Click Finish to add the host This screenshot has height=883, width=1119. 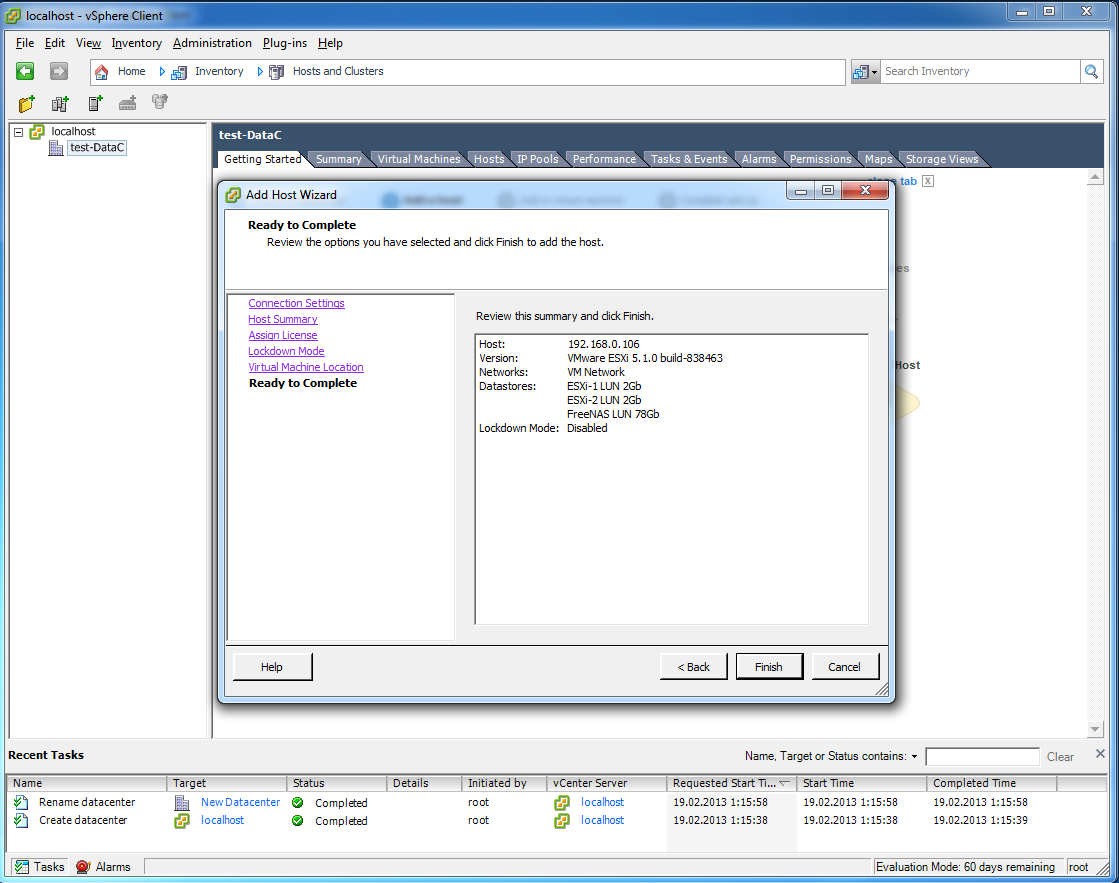769,667
